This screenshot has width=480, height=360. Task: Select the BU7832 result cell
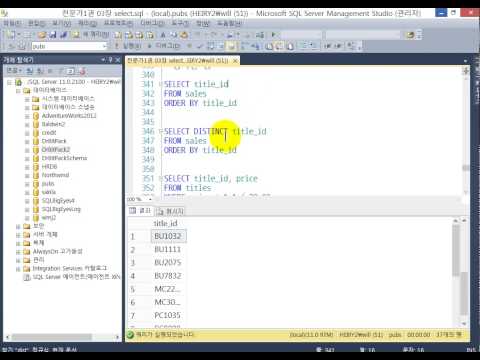169,276
